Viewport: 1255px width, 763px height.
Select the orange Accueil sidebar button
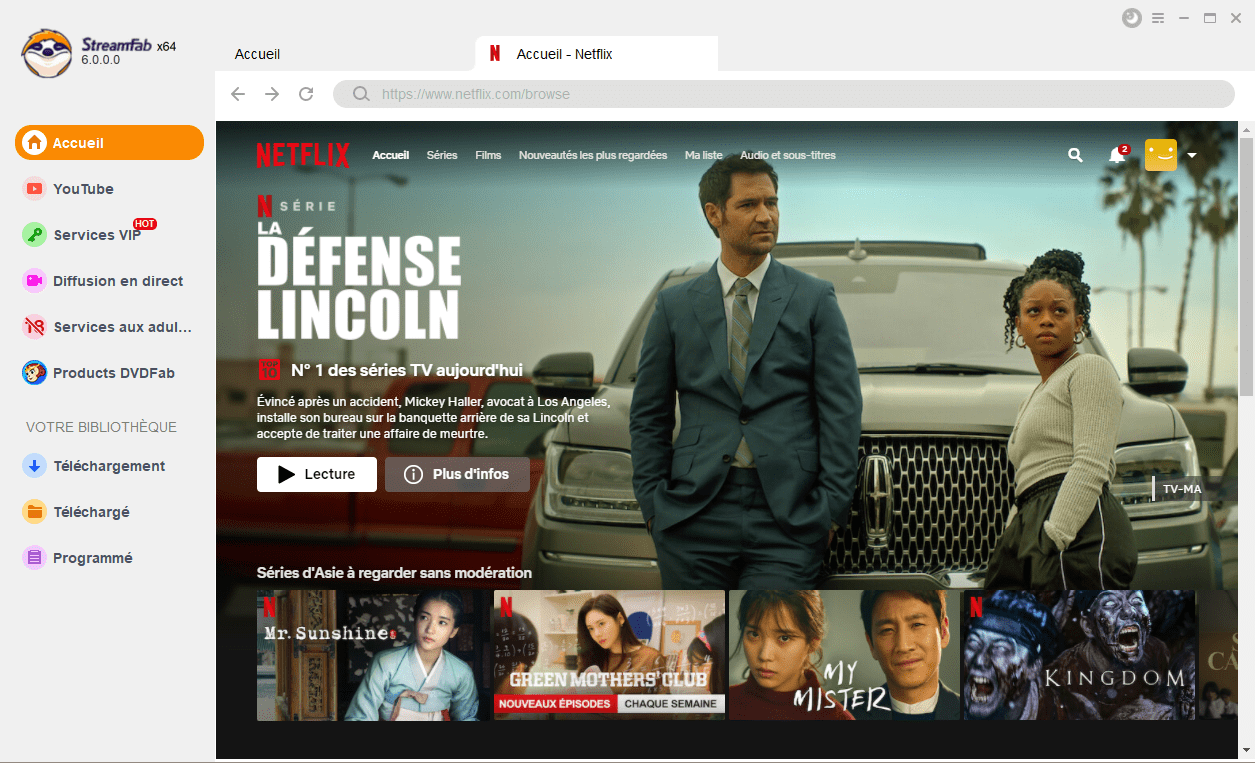(x=109, y=143)
